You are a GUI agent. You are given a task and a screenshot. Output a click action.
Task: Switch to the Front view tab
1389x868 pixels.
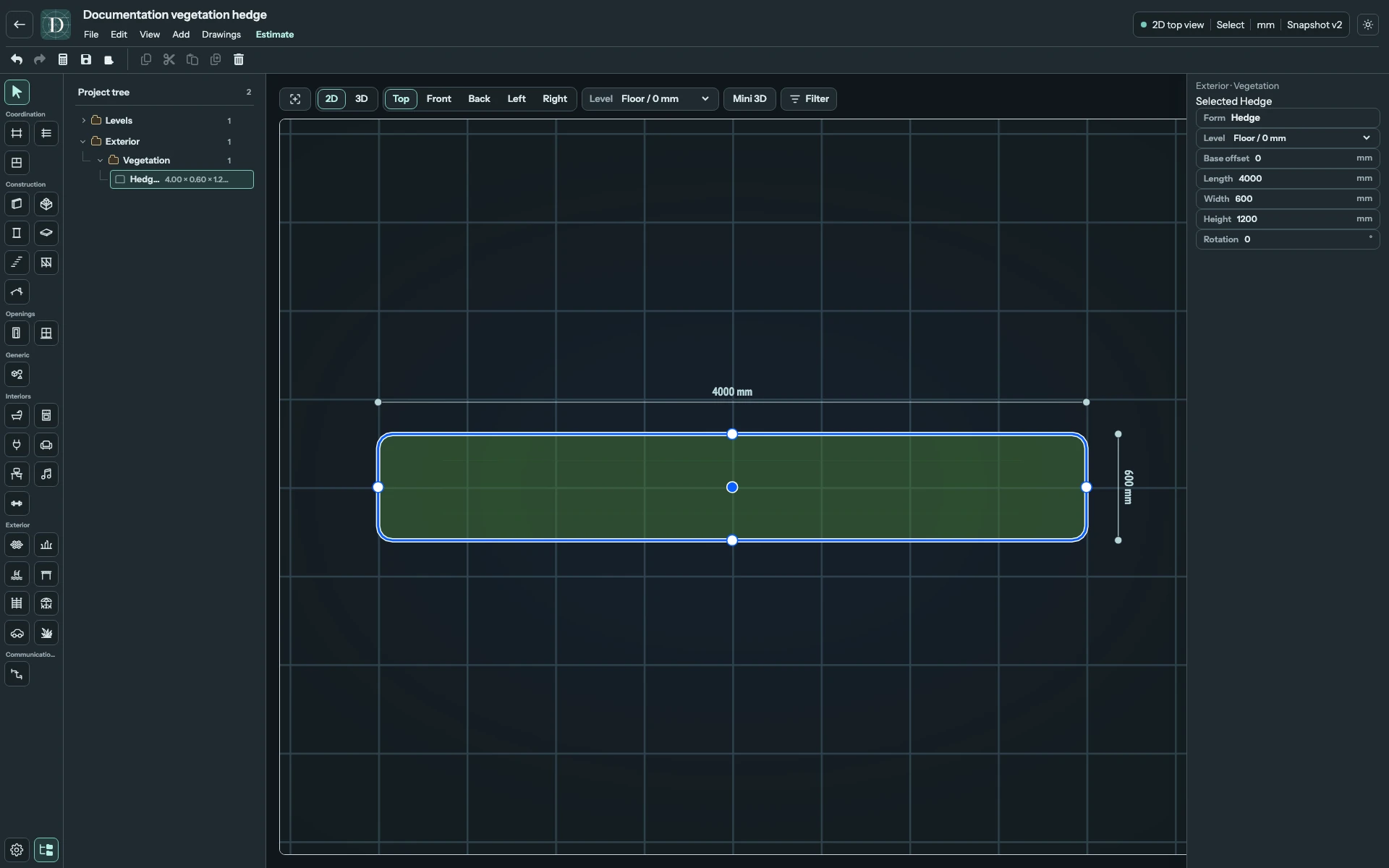(438, 99)
